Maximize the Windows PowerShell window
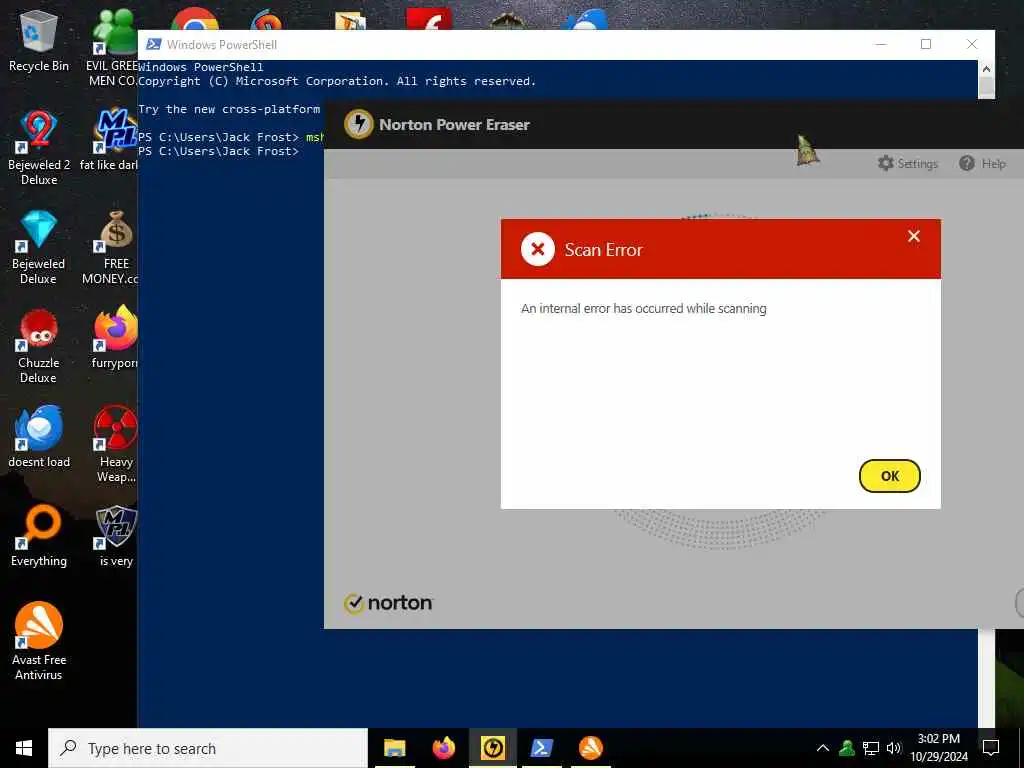 click(925, 44)
